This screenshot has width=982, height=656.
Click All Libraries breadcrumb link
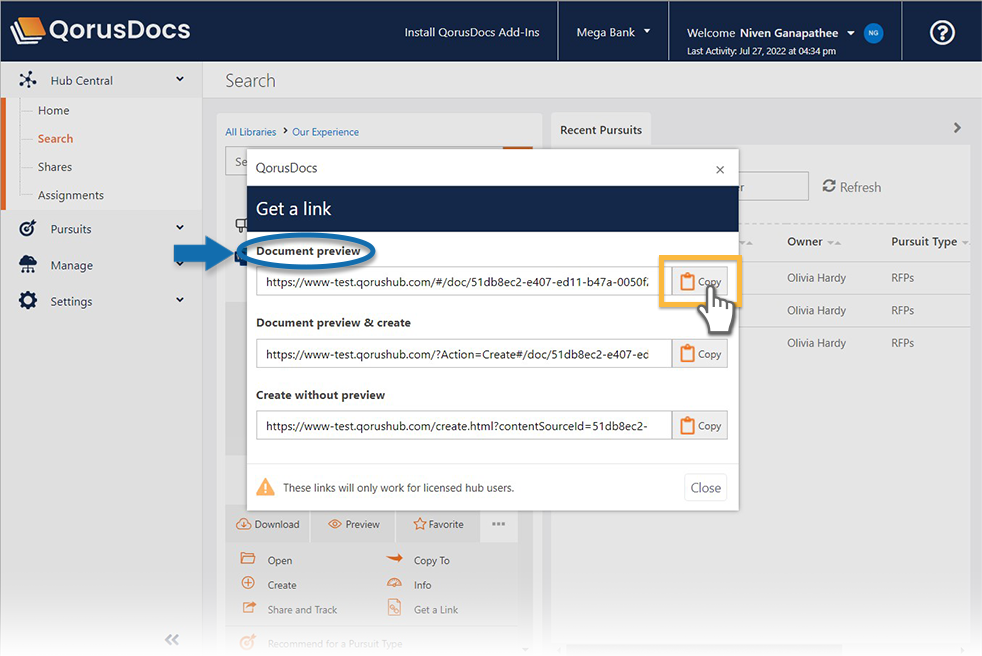[251, 132]
